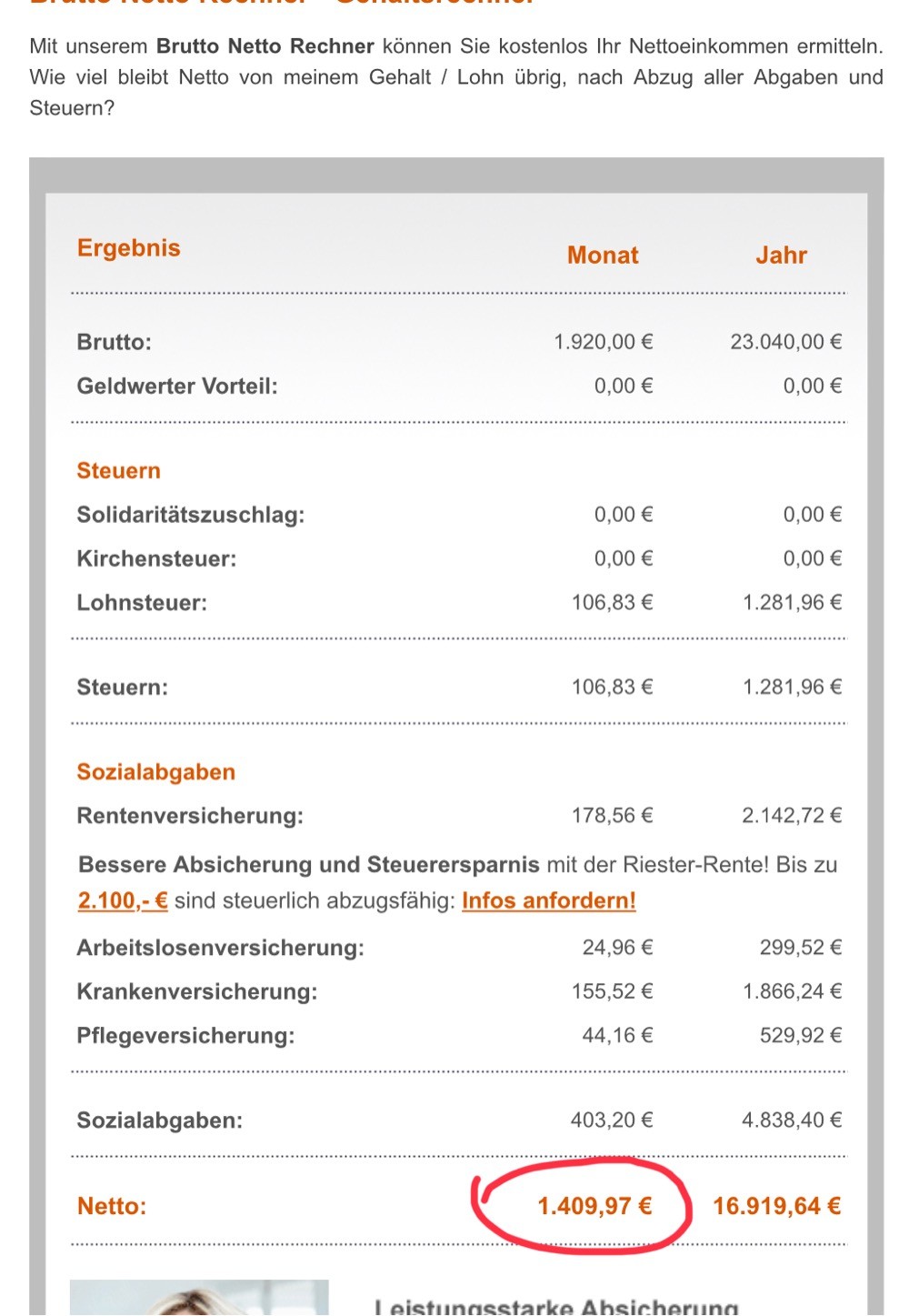
Task: Click the Sozialabgaben section heading
Action: coord(155,772)
